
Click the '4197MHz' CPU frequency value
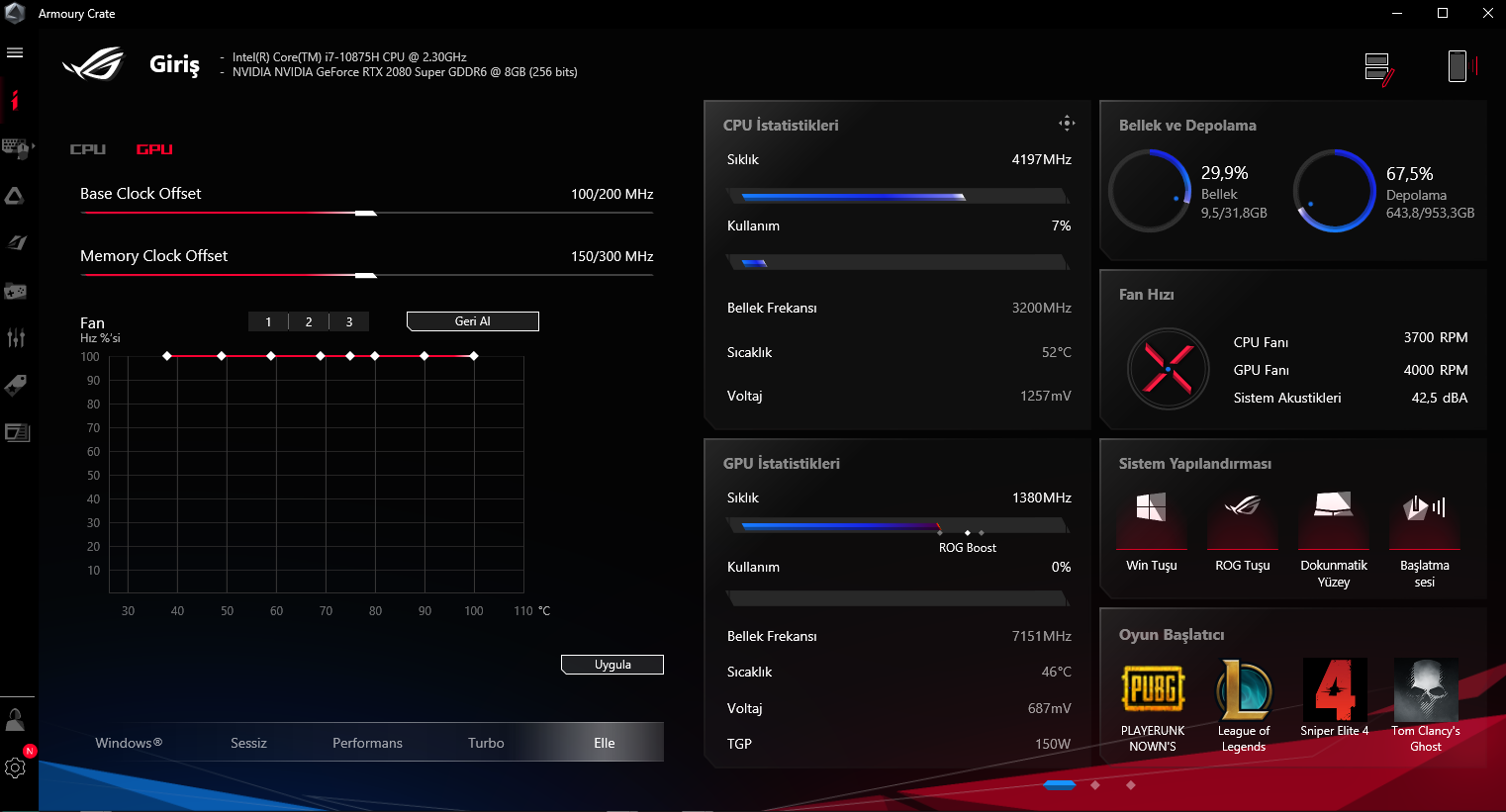point(1042,159)
